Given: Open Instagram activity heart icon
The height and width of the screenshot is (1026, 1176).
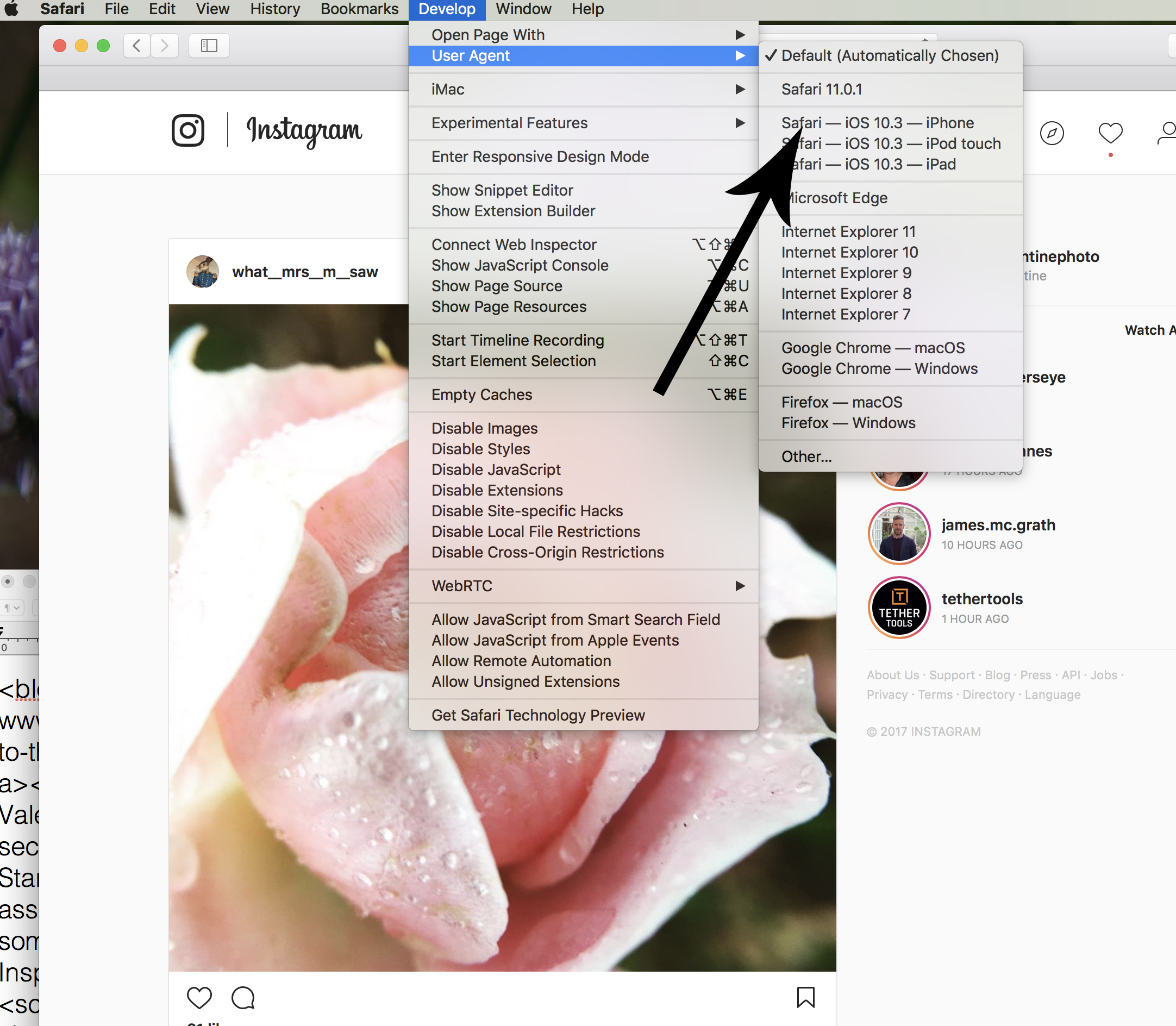Looking at the screenshot, I should [x=1110, y=133].
